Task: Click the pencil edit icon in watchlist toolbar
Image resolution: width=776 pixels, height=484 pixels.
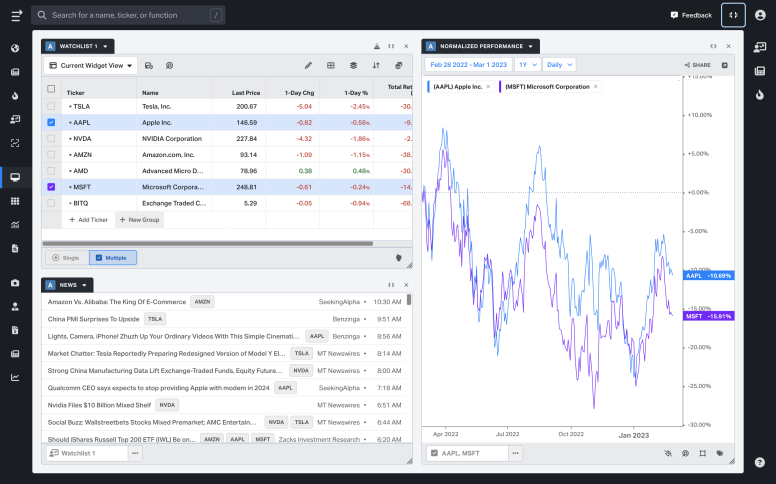Action: click(x=308, y=65)
